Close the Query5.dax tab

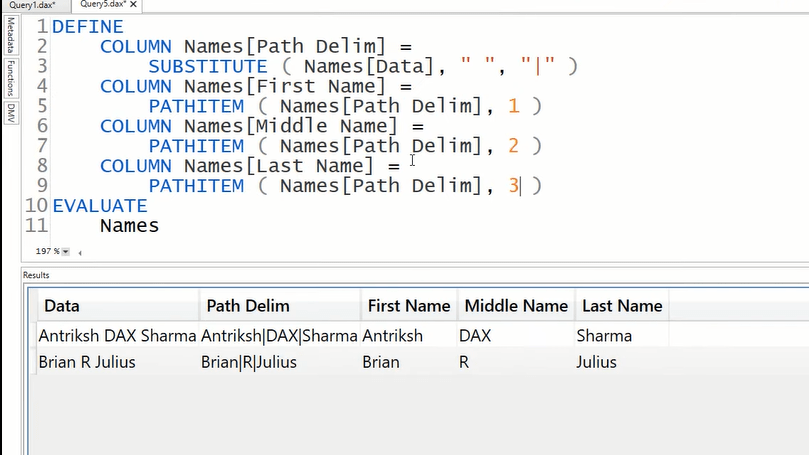tap(133, 4)
